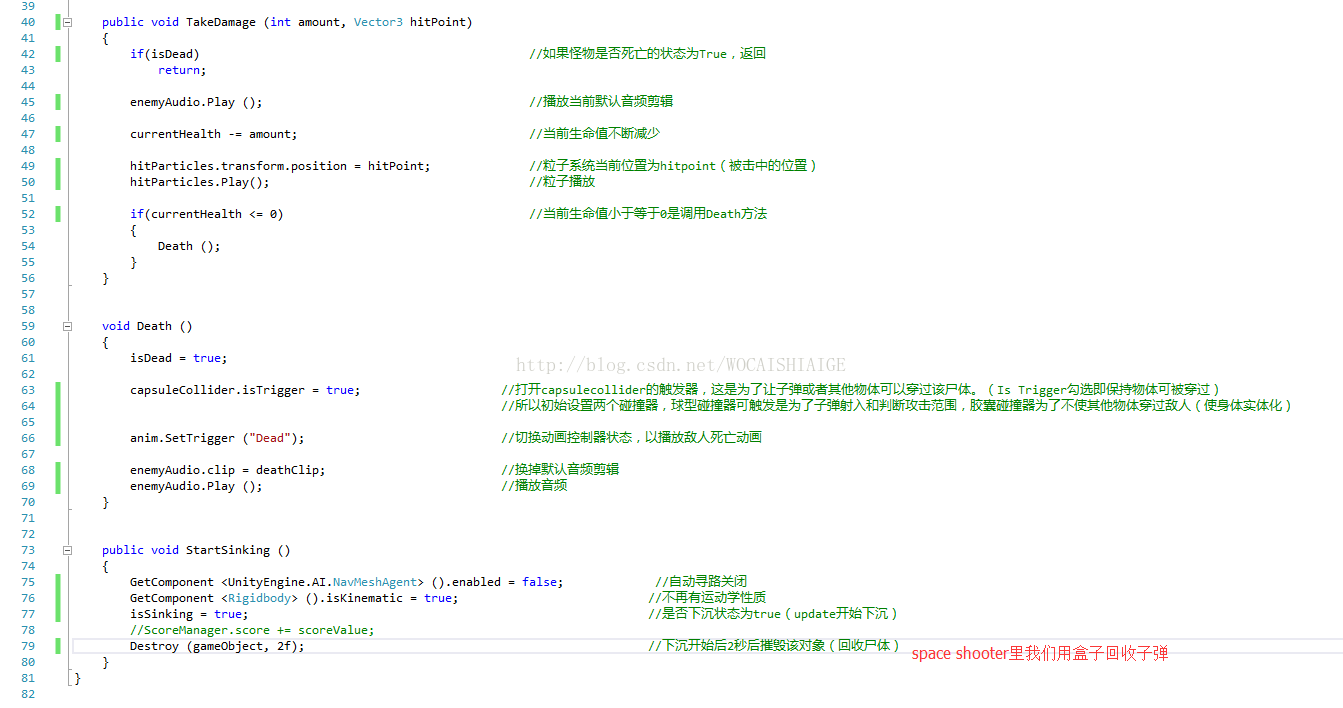Click enemyAudio.Play () on line 69
Image resolution: width=1343 pixels, height=708 pixels.
[x=196, y=486]
